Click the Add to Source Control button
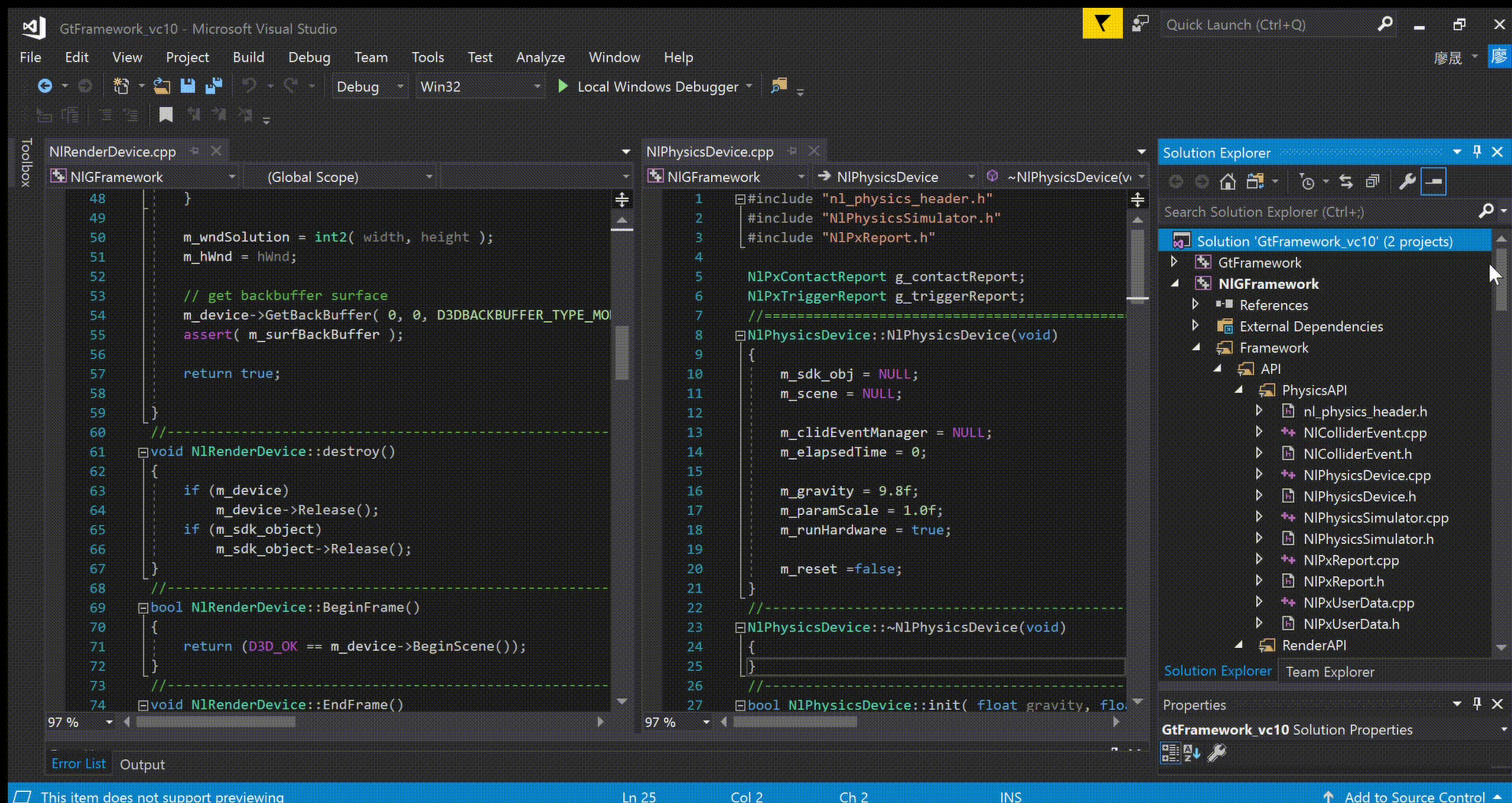Screen dimensions: 1512x803 coord(1414,796)
